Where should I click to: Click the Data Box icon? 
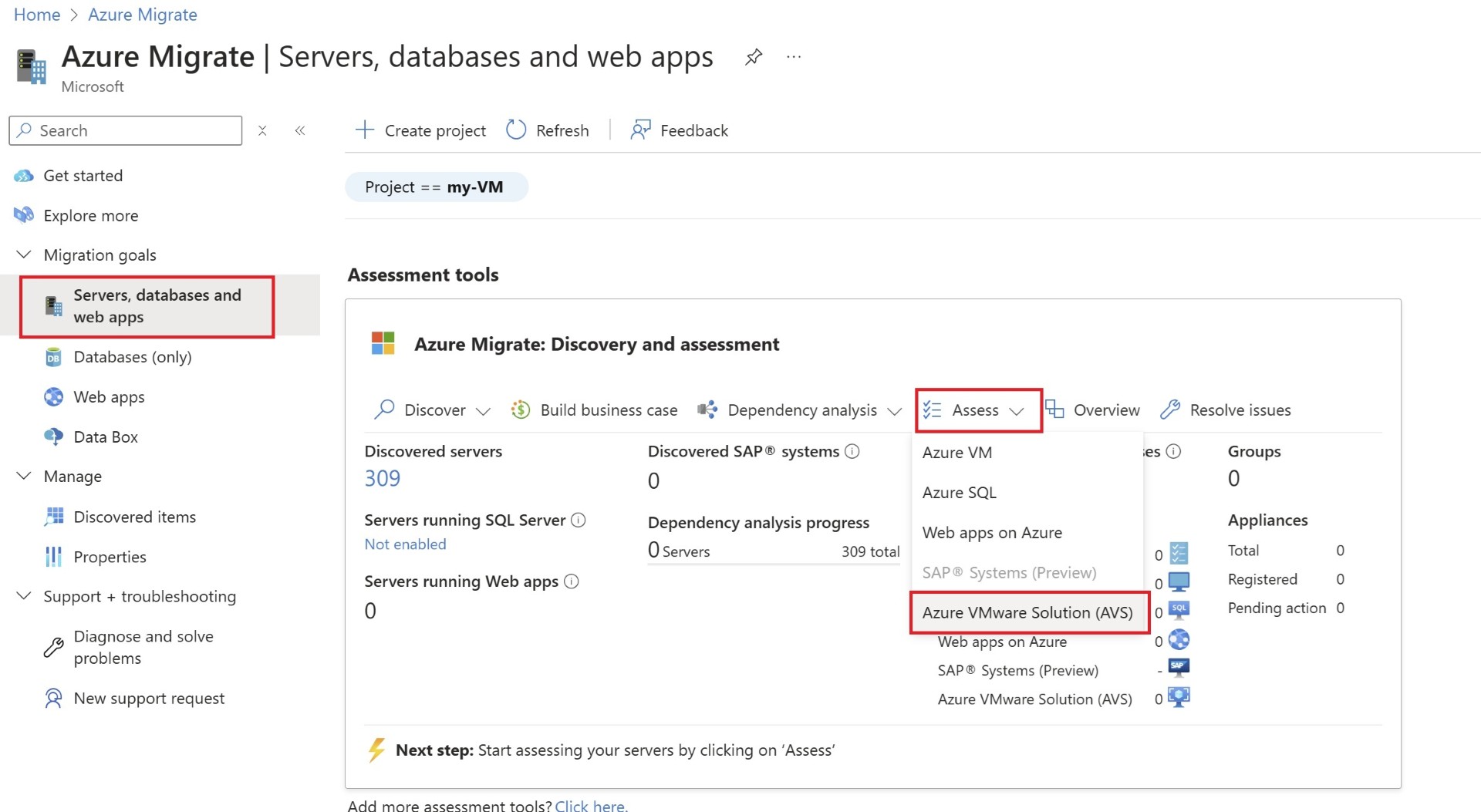point(53,436)
